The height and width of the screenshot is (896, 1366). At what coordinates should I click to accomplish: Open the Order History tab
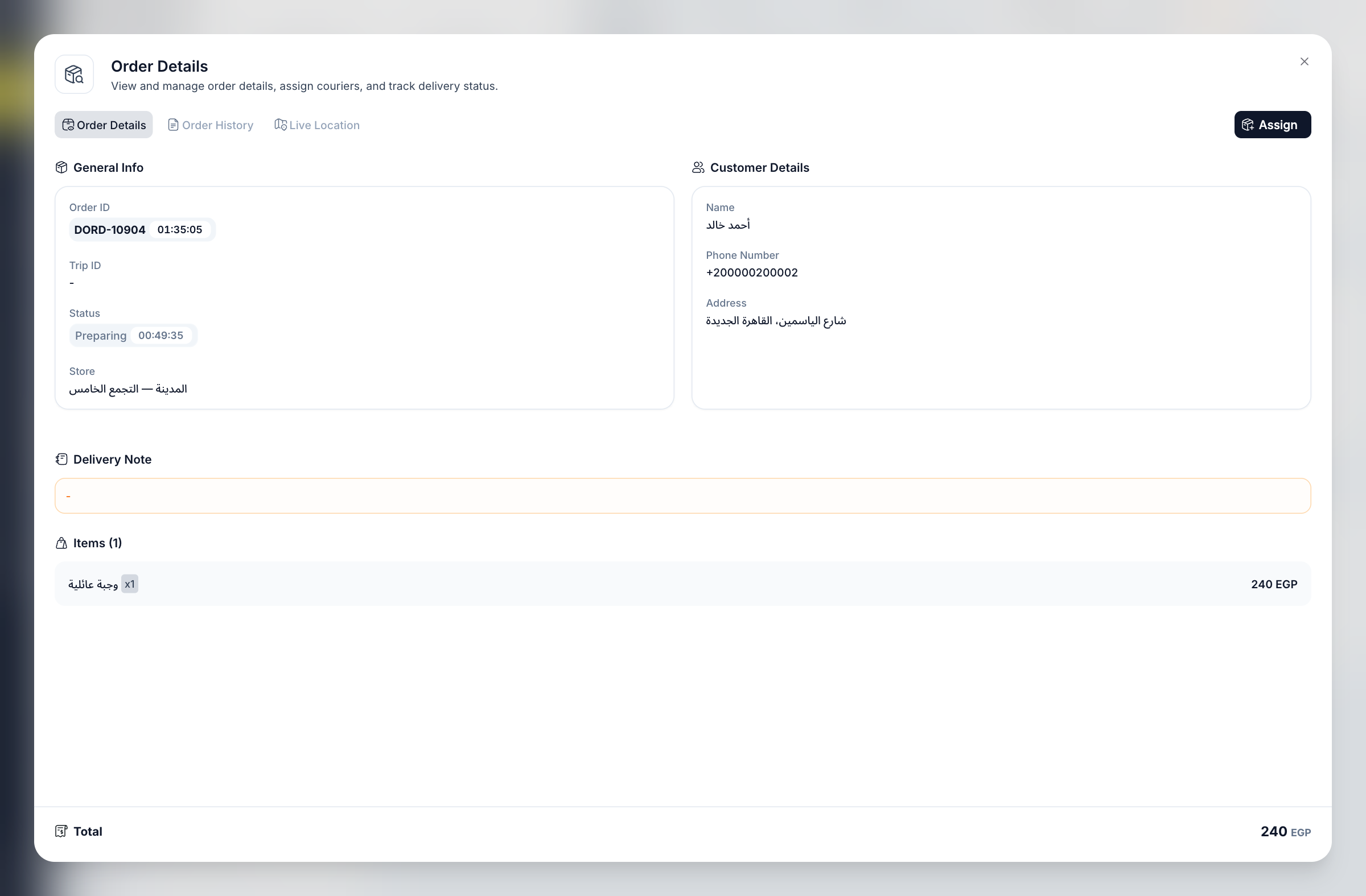click(211, 125)
